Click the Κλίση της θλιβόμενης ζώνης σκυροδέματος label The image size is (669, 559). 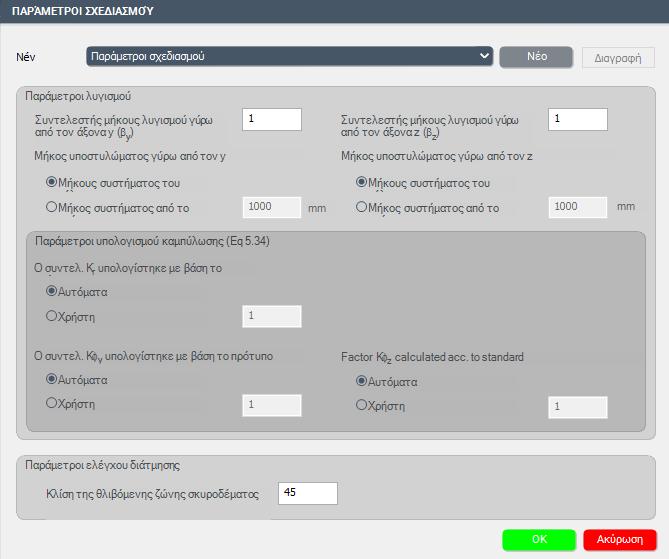(152, 494)
